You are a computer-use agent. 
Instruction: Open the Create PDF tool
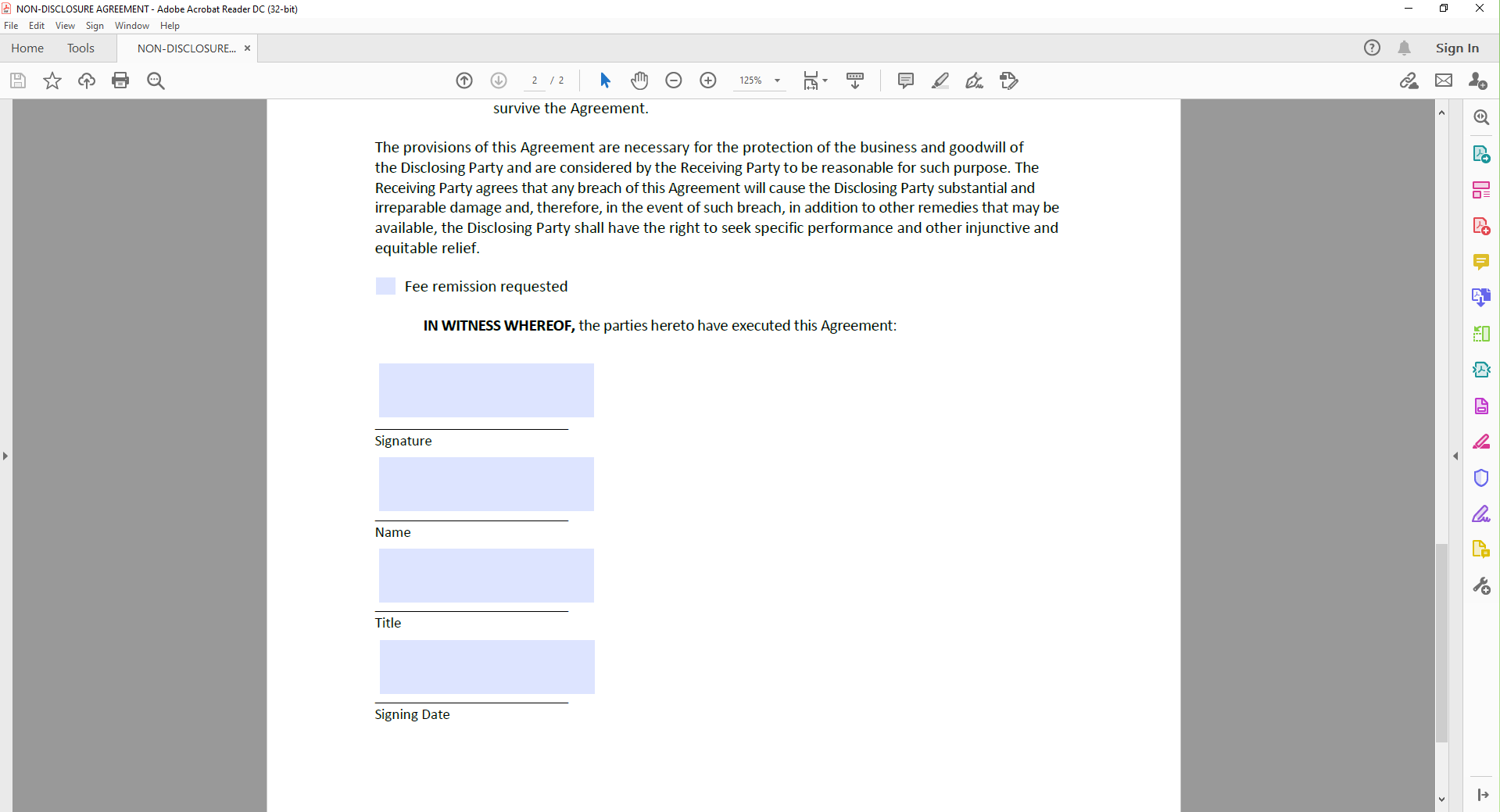point(1481,226)
